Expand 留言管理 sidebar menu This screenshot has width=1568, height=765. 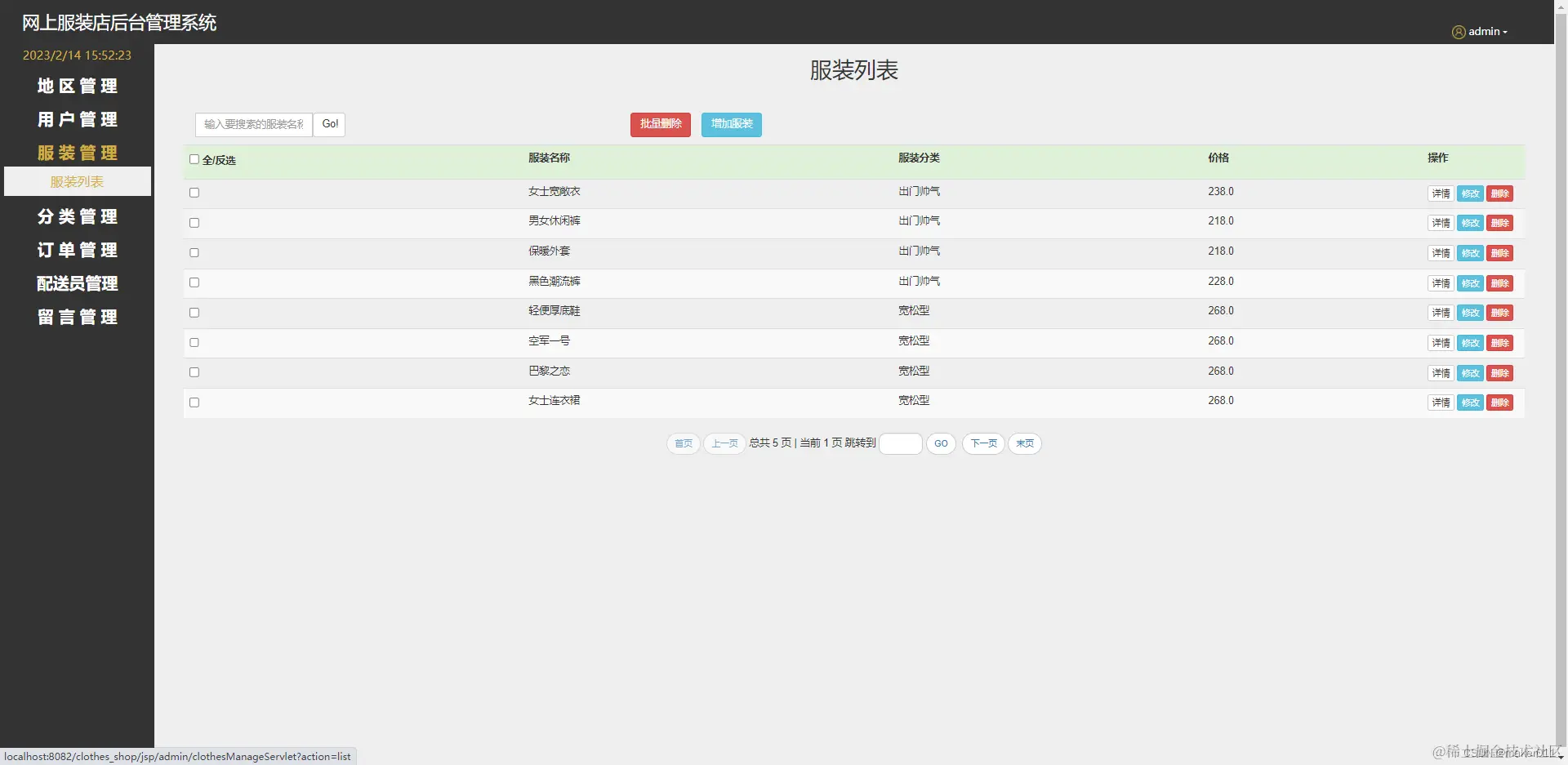pos(78,317)
